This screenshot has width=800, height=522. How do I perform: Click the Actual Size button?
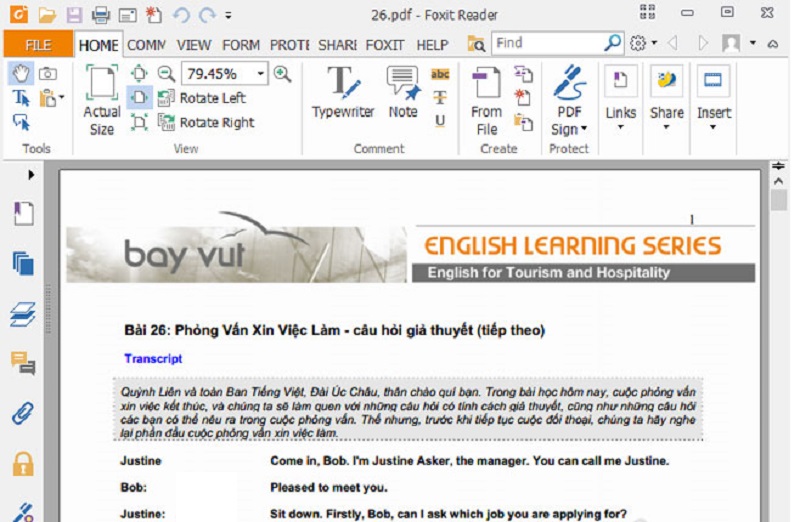[102, 101]
